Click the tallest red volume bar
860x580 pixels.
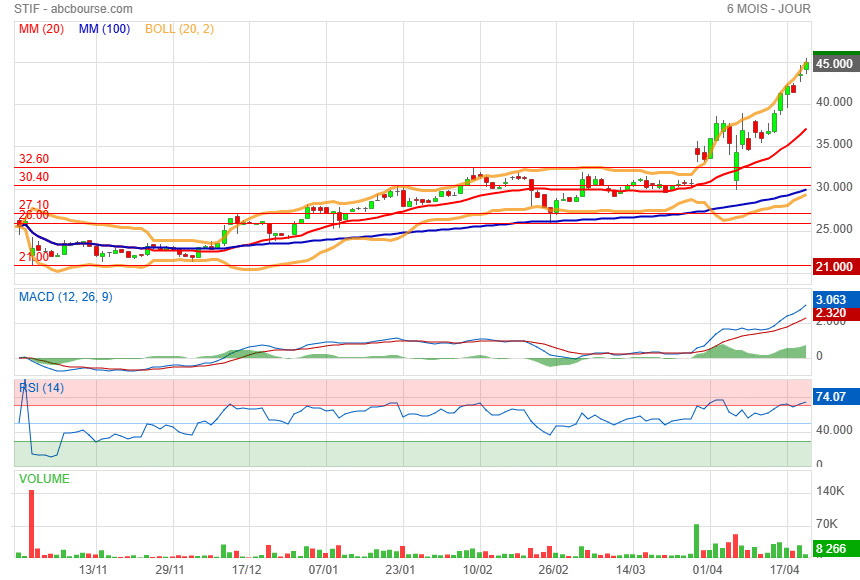(x=31, y=524)
